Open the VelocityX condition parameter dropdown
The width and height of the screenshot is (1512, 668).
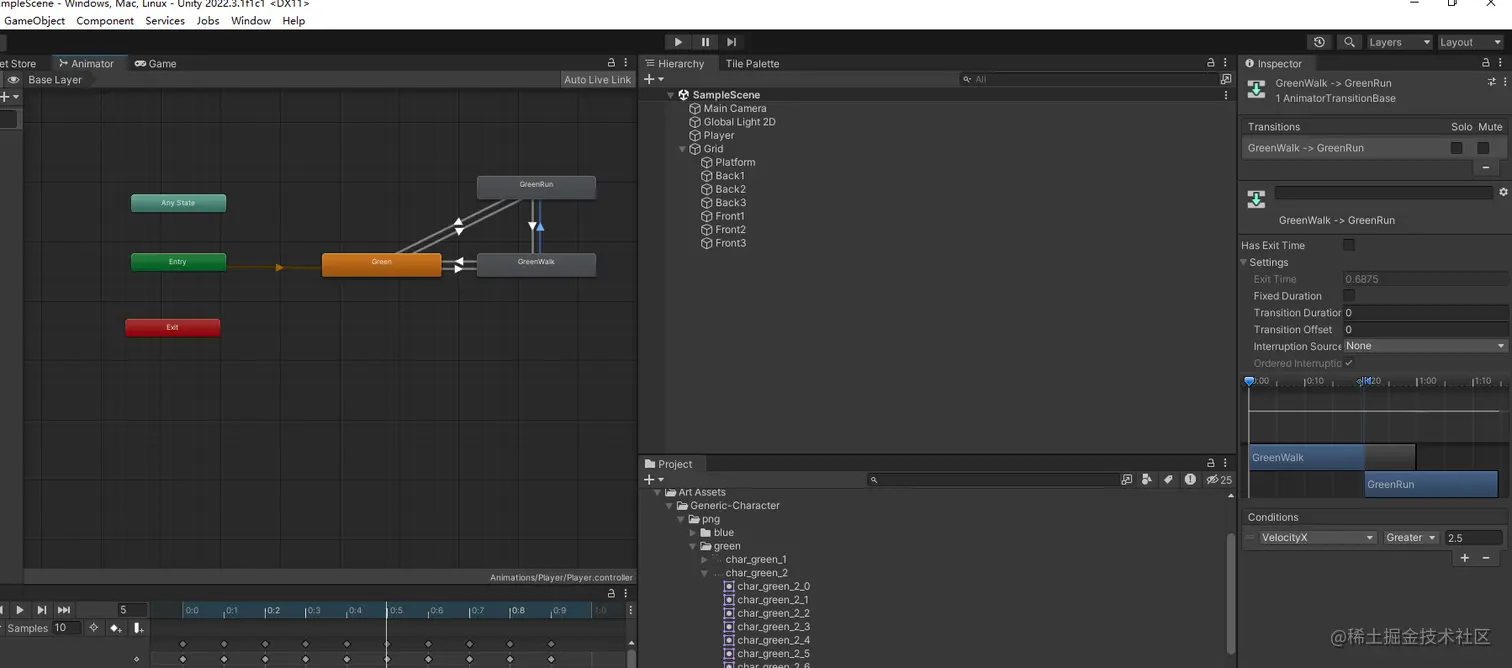coord(1317,538)
